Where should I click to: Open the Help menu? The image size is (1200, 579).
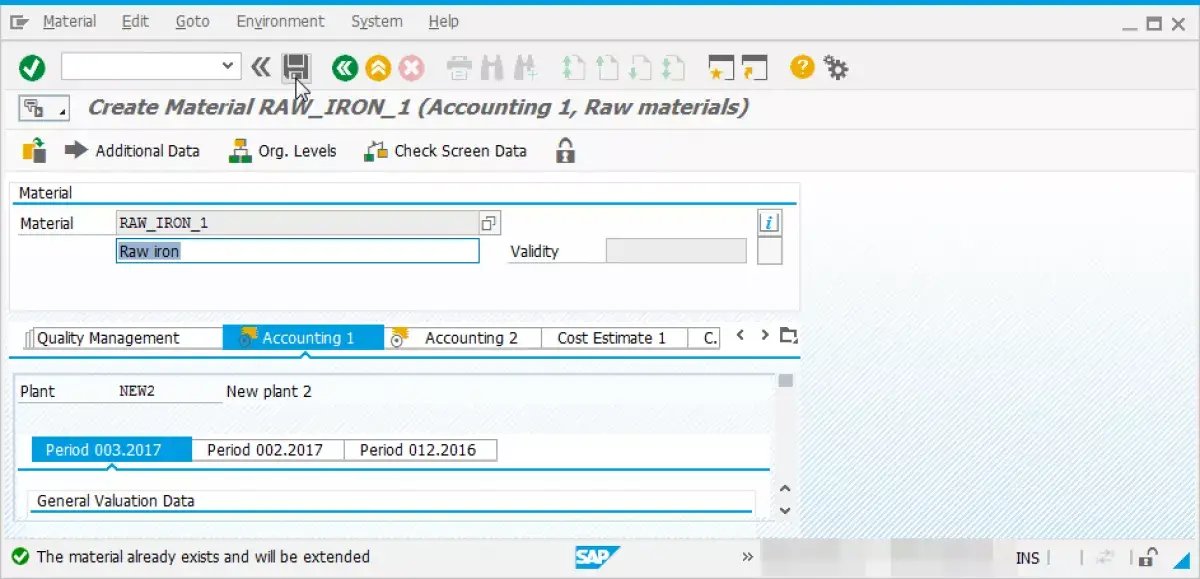pos(443,21)
